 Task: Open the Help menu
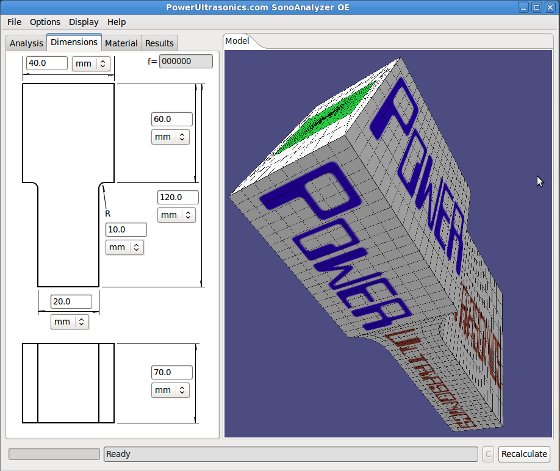coord(116,22)
